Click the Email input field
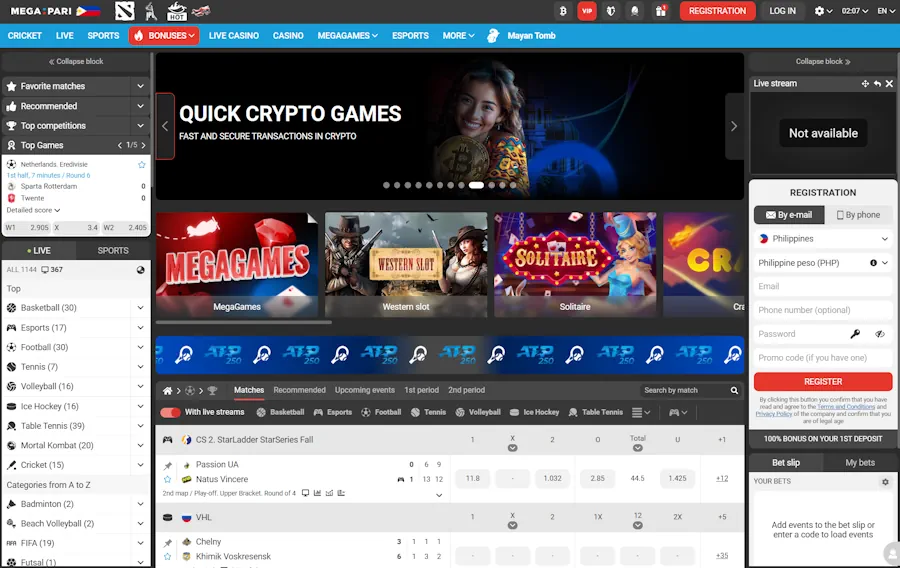Image resolution: width=900 pixels, height=568 pixels. coord(823,286)
